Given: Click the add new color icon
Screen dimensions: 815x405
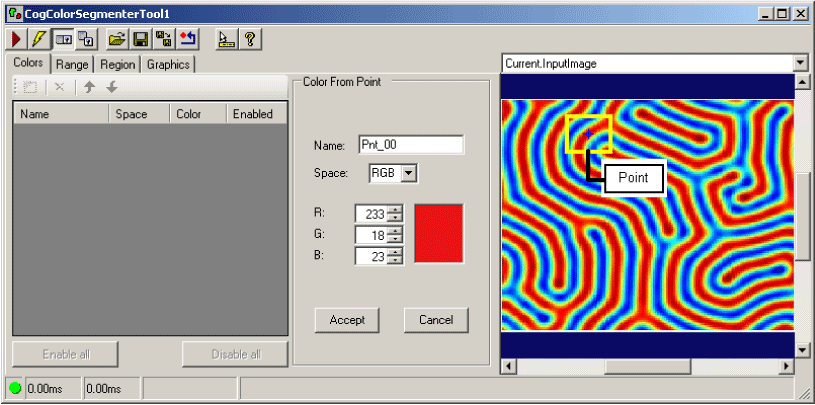Looking at the screenshot, I should (x=30, y=87).
